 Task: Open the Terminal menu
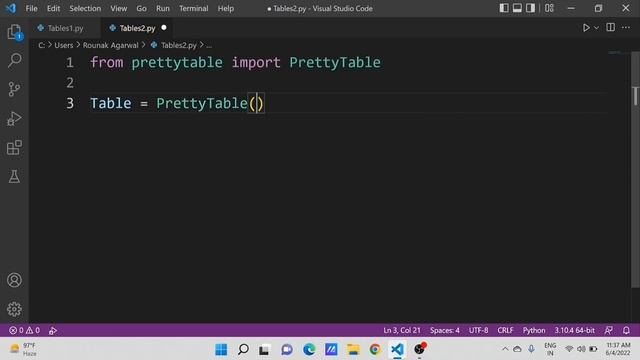(193, 9)
